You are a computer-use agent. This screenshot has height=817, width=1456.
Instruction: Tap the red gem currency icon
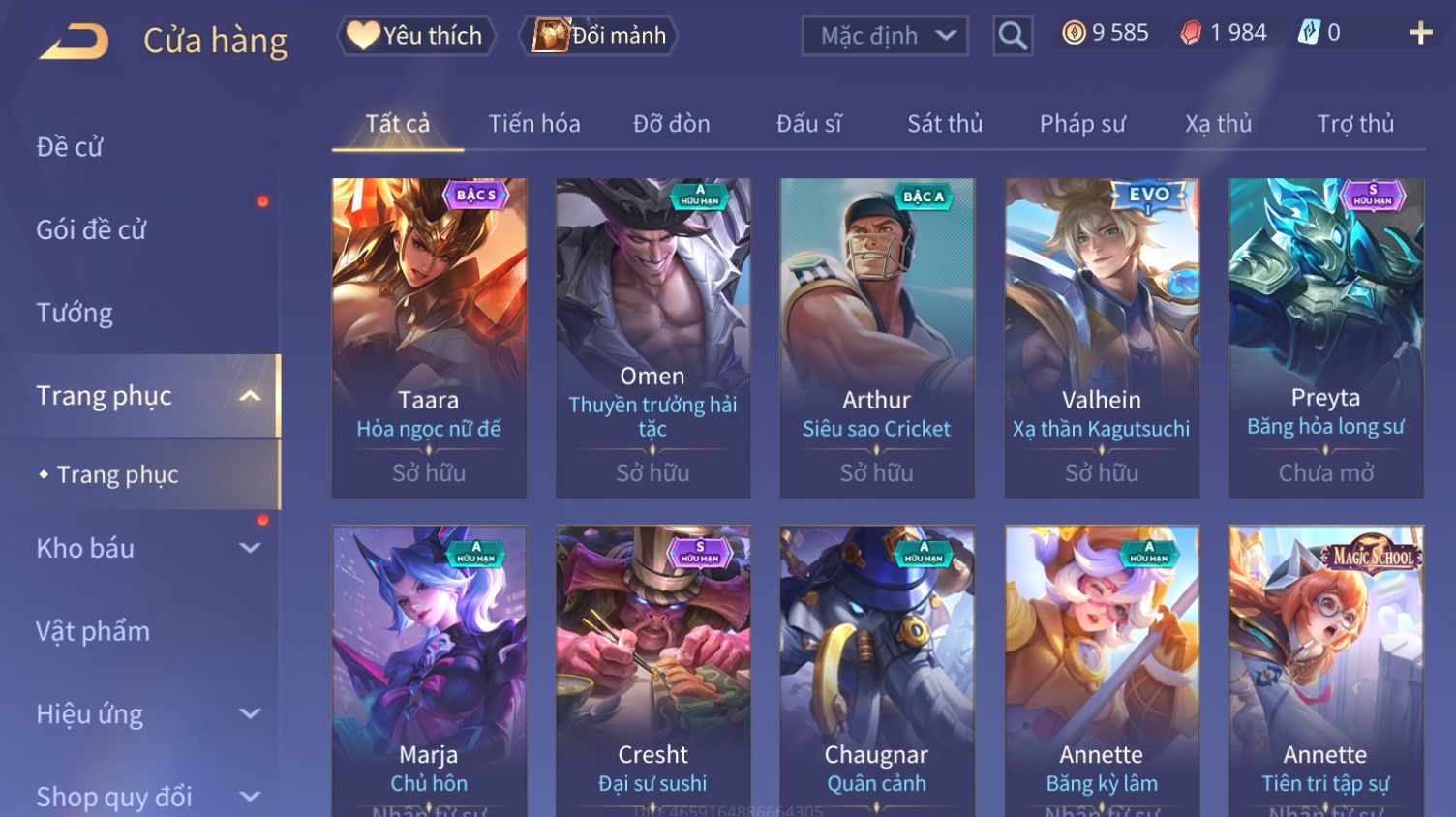point(1191,33)
